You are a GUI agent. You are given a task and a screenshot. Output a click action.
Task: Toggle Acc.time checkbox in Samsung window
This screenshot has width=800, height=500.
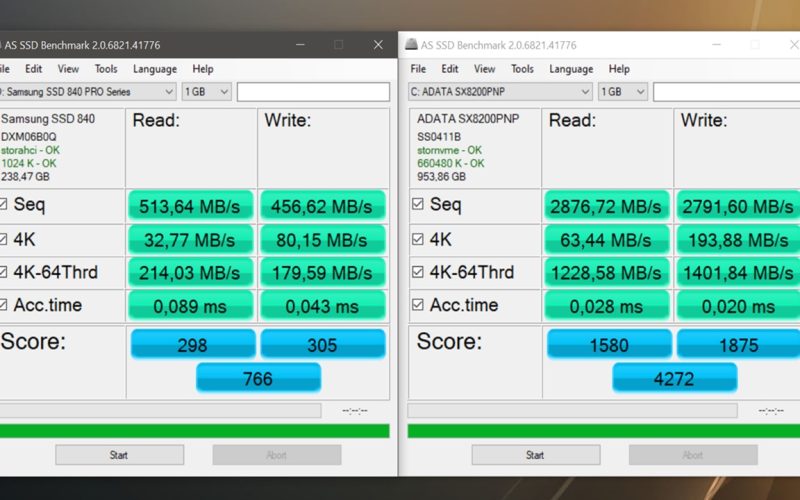tap(3, 305)
